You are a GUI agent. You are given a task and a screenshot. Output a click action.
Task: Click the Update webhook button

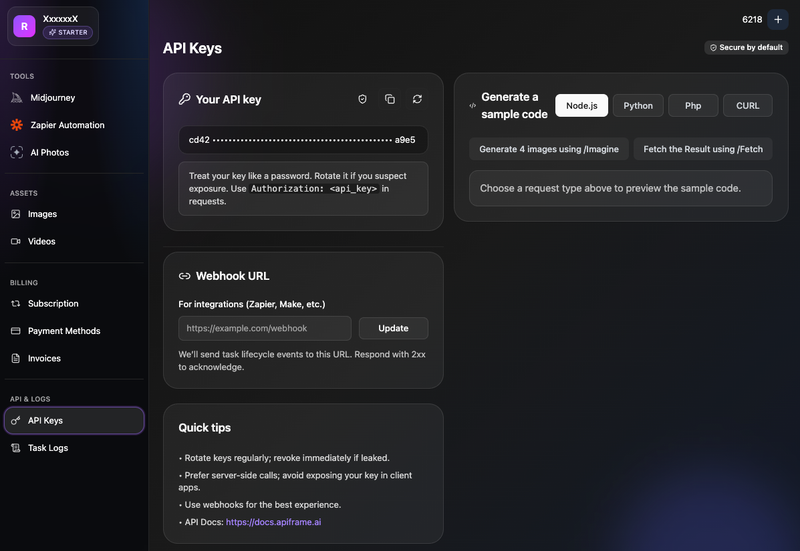(x=393, y=328)
